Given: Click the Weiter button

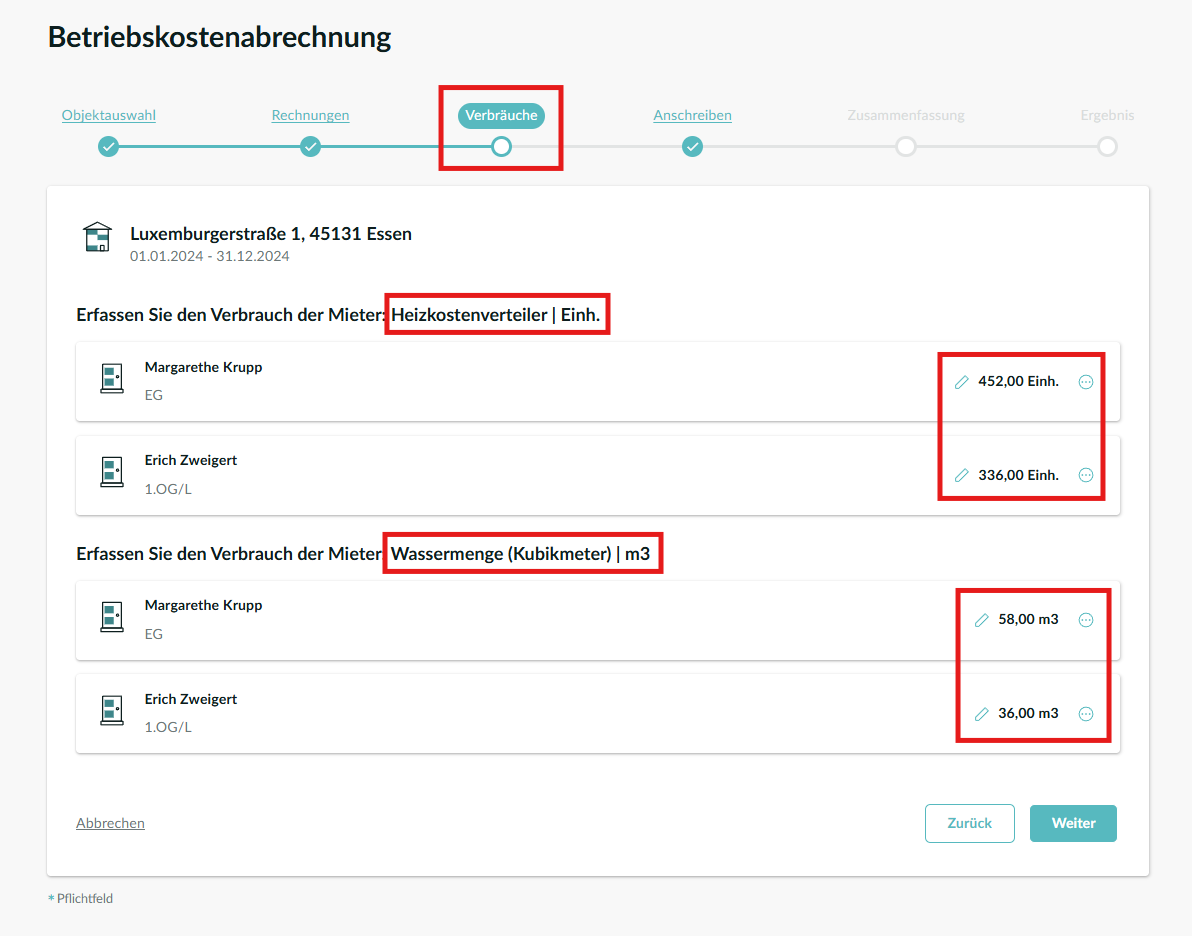Looking at the screenshot, I should 1073,823.
